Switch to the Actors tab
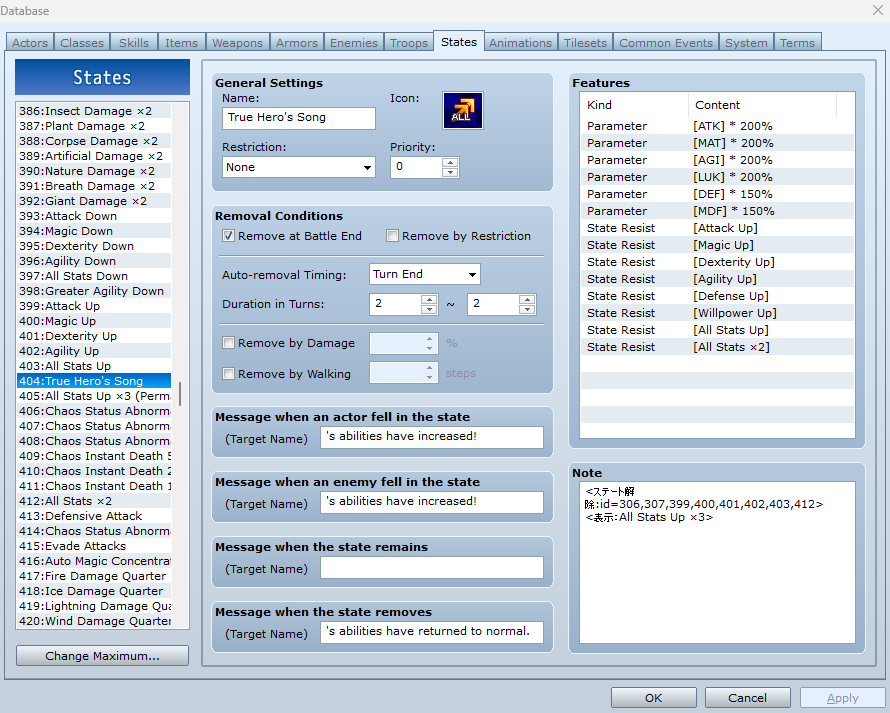This screenshot has height=713, width=890. point(30,43)
